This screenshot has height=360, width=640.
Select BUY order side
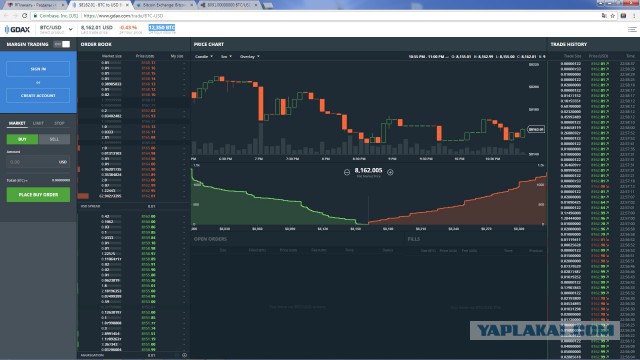[22, 139]
